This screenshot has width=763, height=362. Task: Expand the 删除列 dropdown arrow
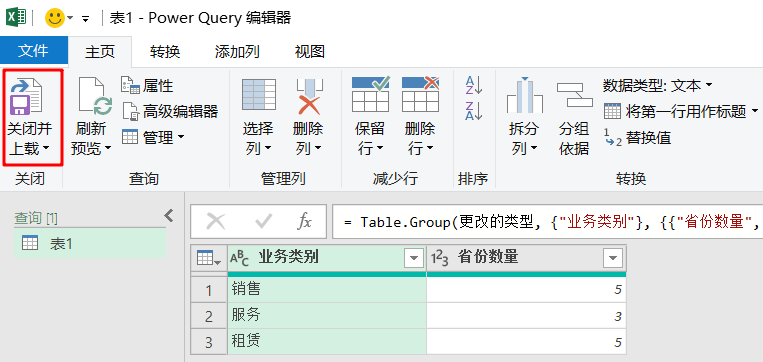(318, 148)
